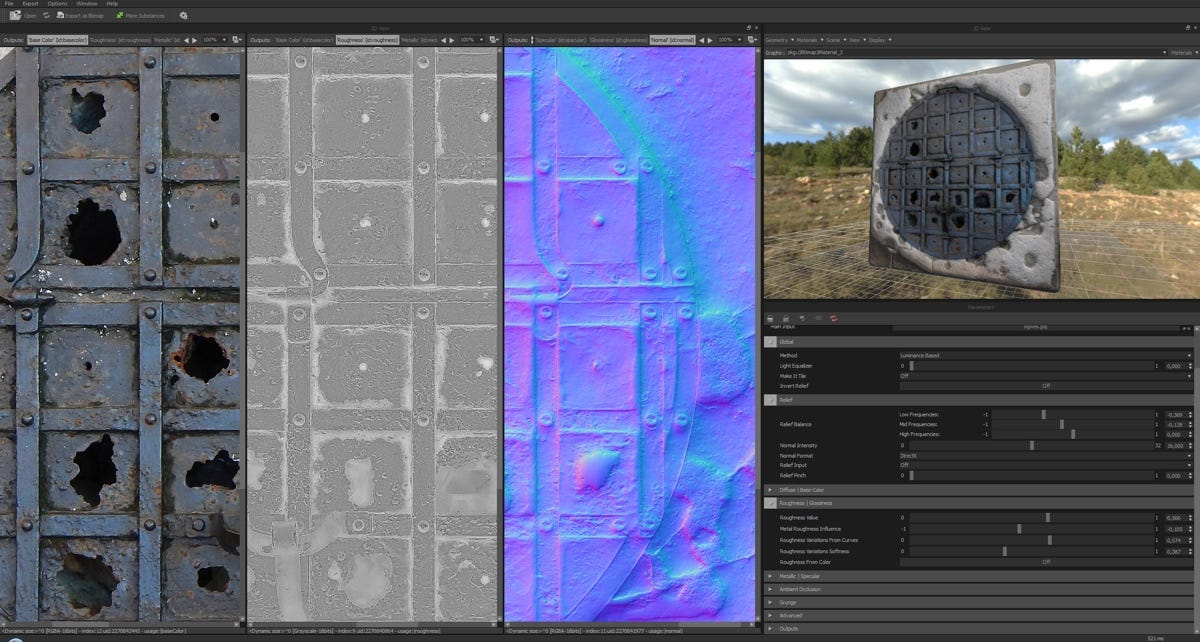Toggle the Global section enable checkbox
This screenshot has height=642, width=1200.
[x=770, y=341]
